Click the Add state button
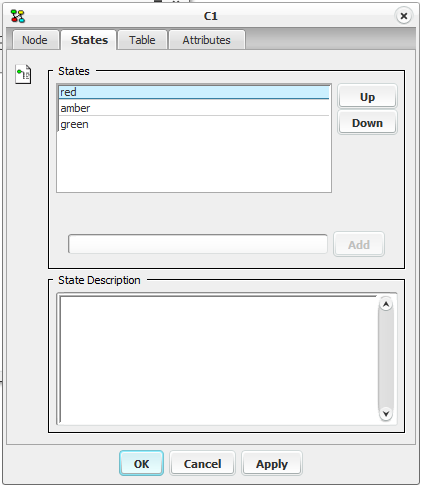This screenshot has height=490, width=423. tap(359, 245)
